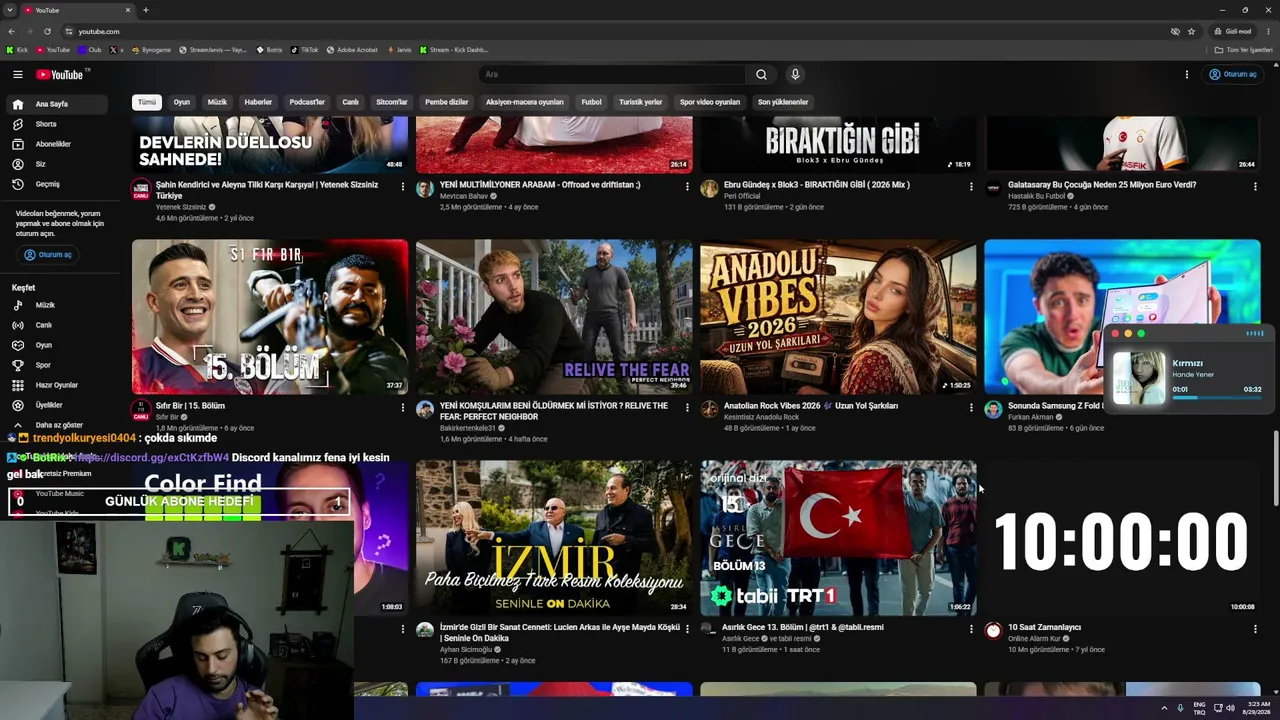The image size is (1280, 720).
Task: Open Tüm Yer İşaretleri bookmarks folder
Action: pyautogui.click(x=1243, y=50)
